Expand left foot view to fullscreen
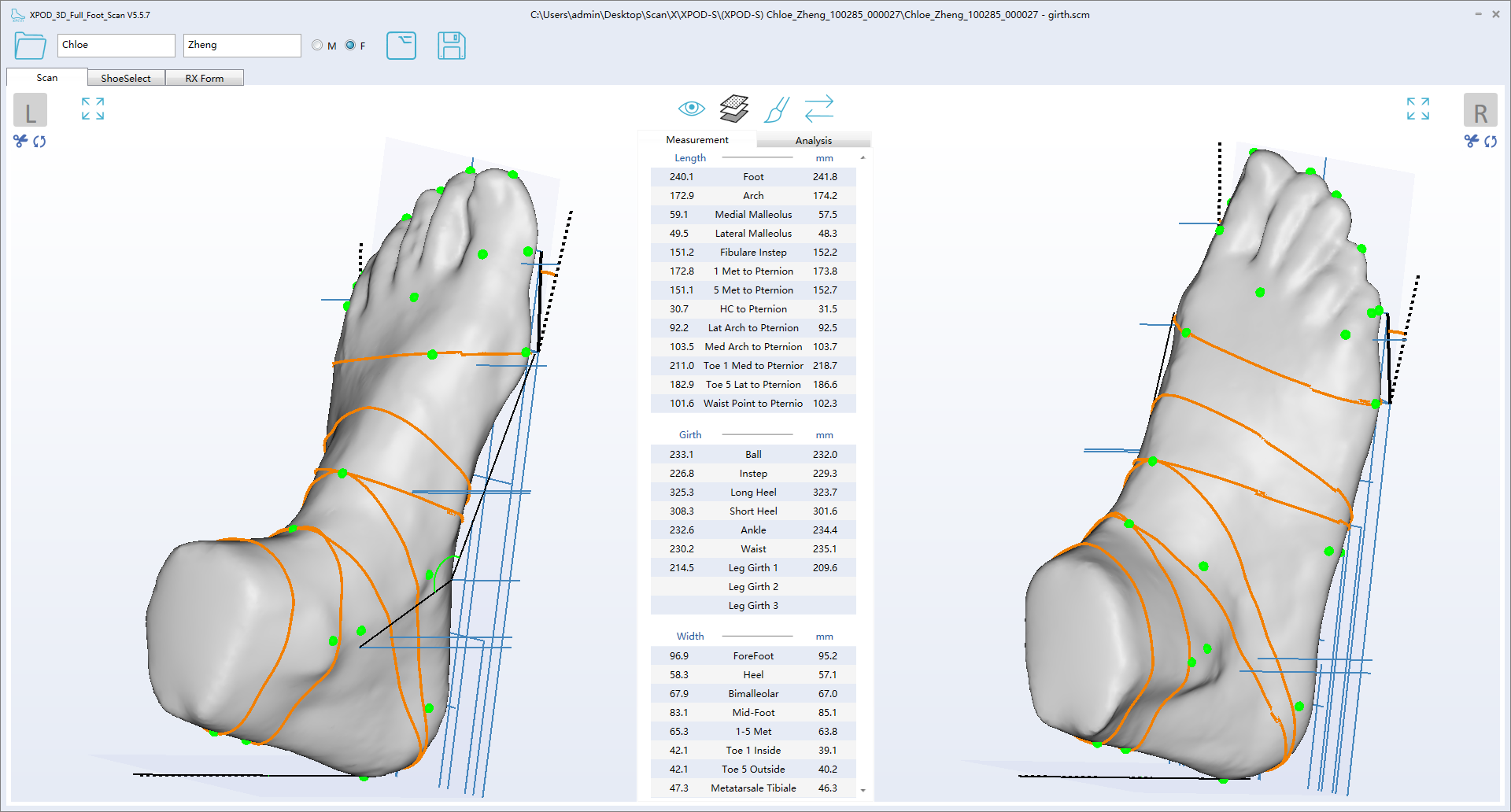 [x=93, y=109]
